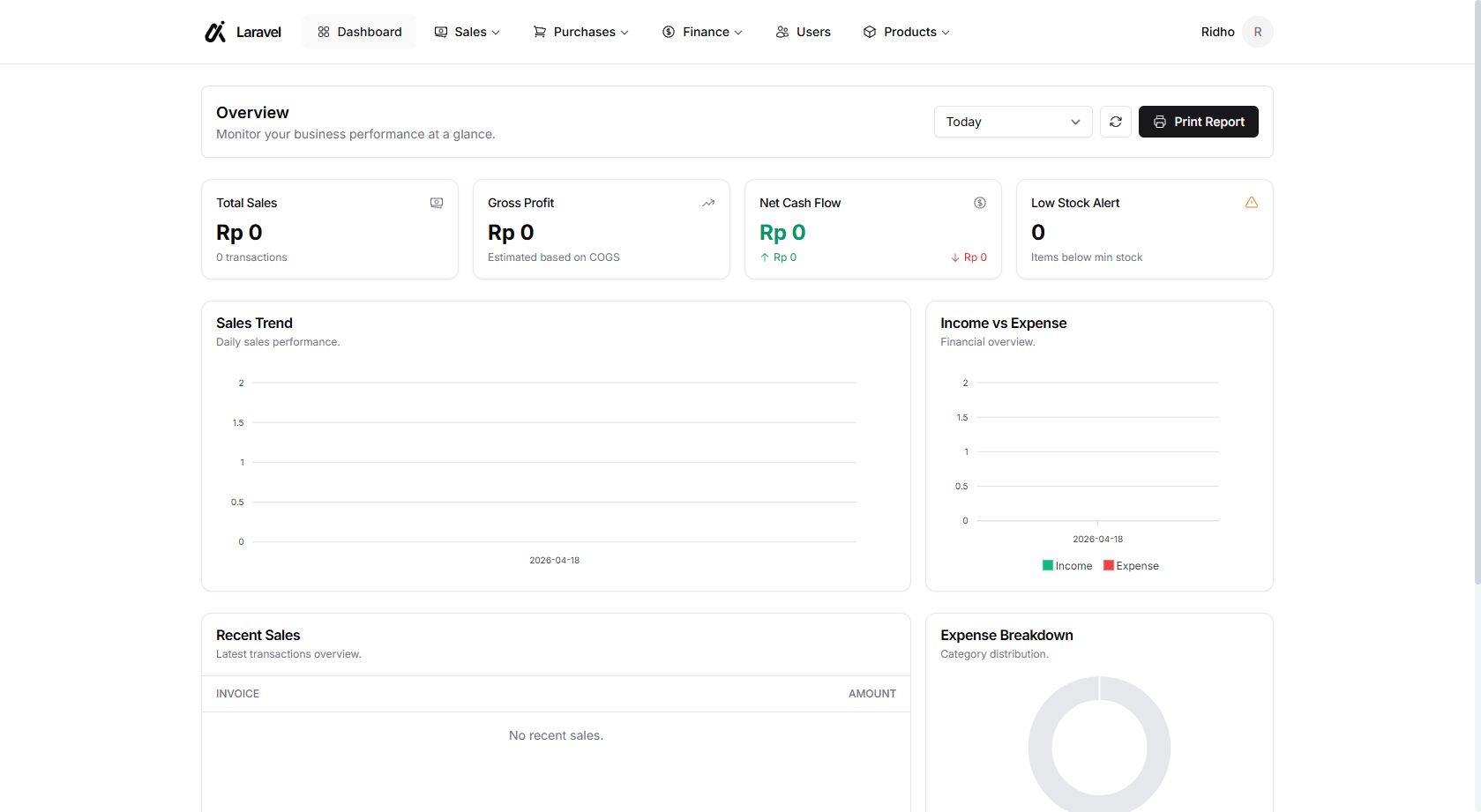Click the Sales cash icon in navbar
Viewport: 1481px width, 812px height.
click(x=441, y=32)
